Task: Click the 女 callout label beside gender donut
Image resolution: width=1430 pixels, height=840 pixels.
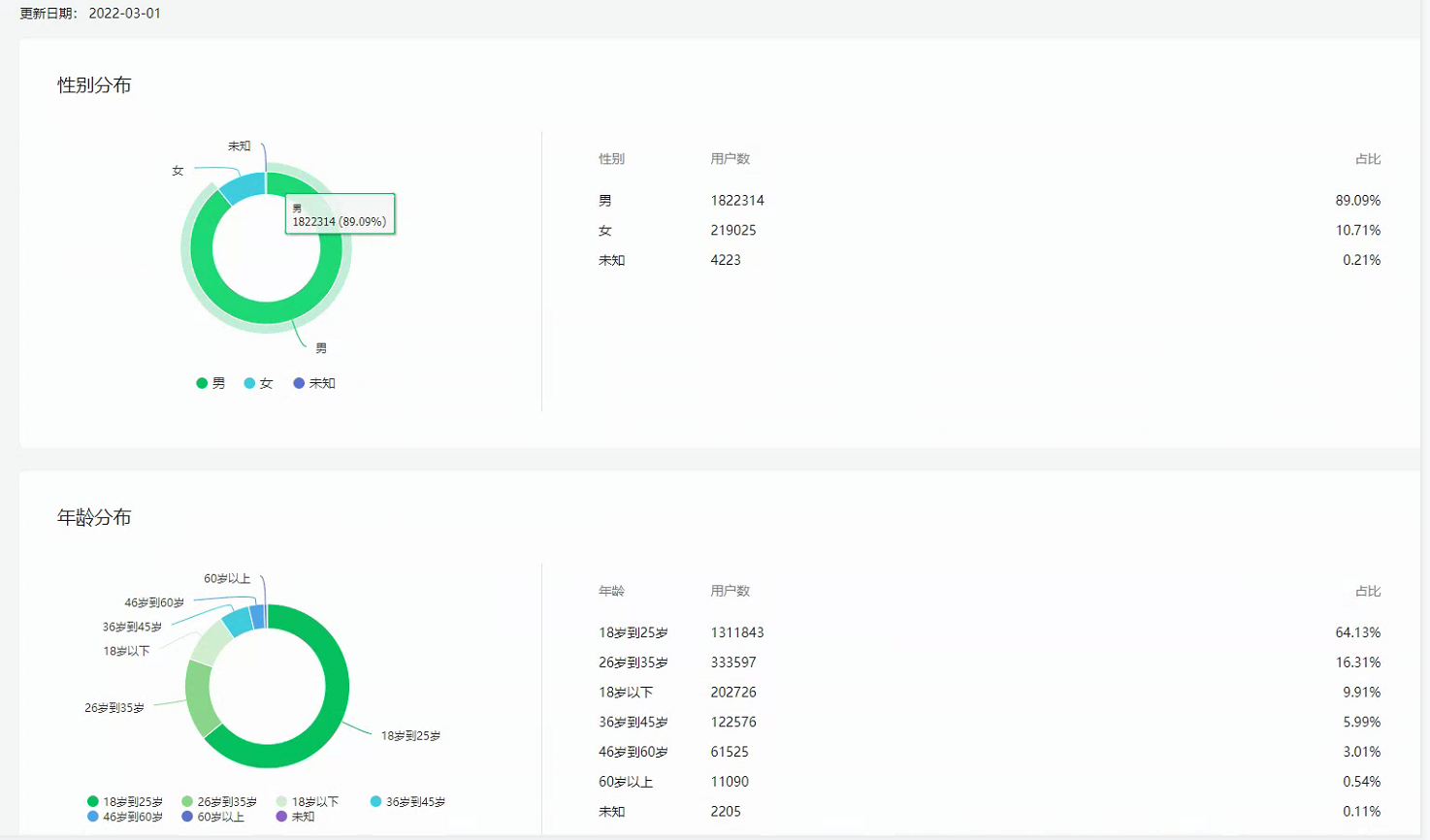Action: pyautogui.click(x=178, y=171)
